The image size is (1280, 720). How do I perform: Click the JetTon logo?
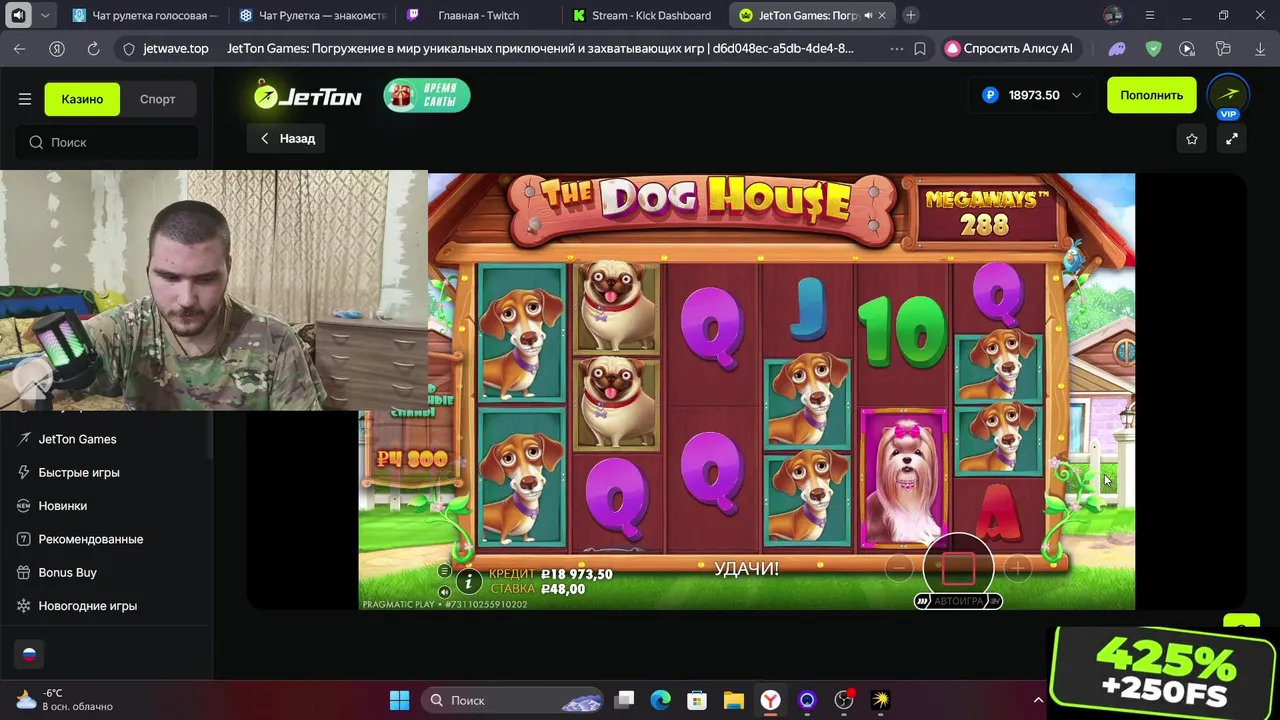(307, 95)
